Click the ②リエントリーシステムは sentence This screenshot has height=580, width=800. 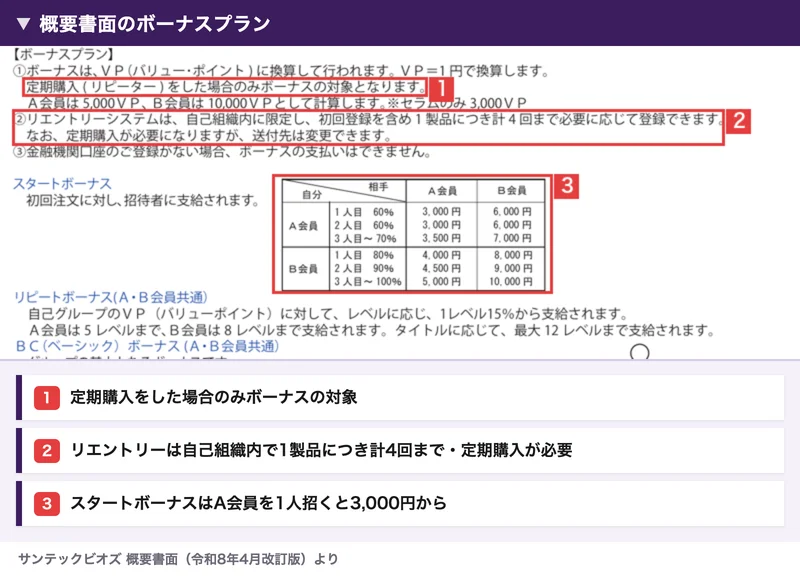click(x=368, y=119)
